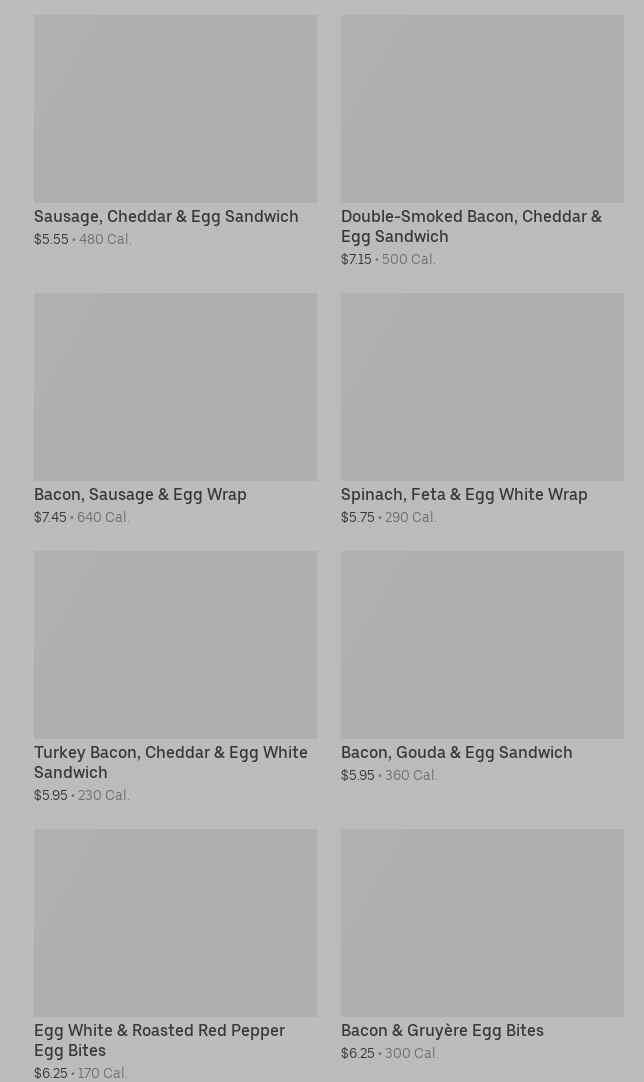
Task: Click the $5.55 480 Cal. price line
Action: coord(83,239)
